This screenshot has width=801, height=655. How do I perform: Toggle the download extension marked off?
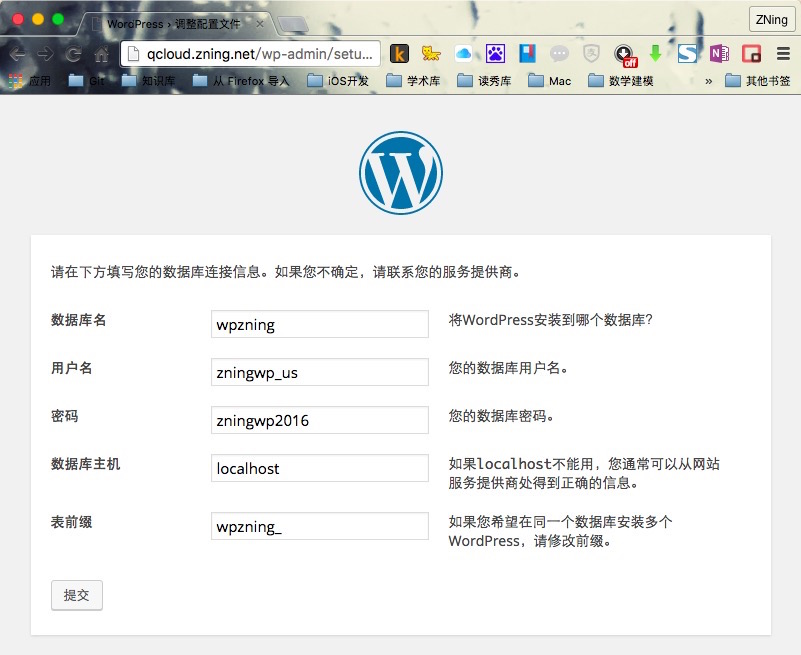[x=625, y=55]
